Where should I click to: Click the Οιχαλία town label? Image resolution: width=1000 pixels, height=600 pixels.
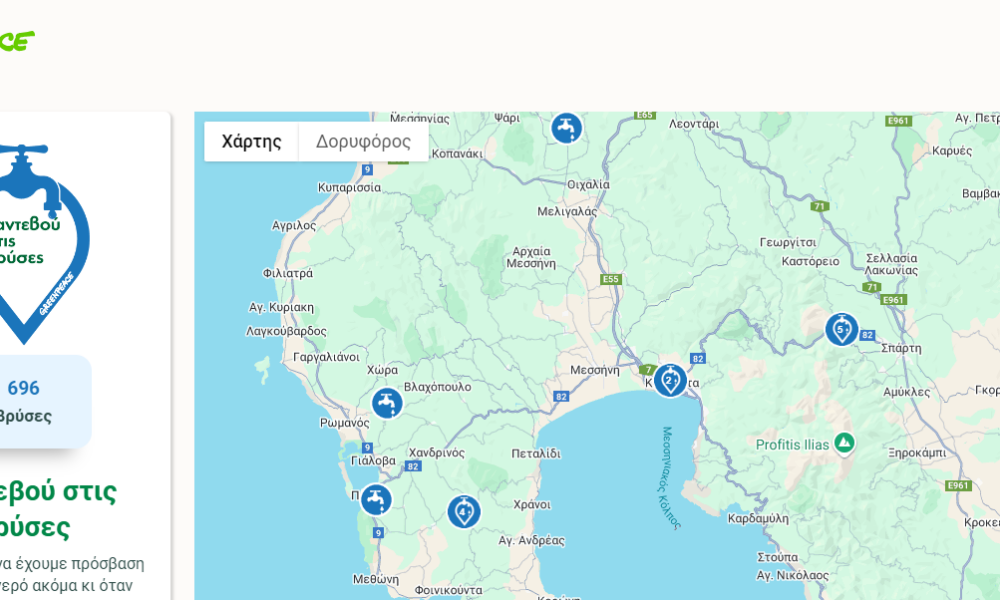coord(588,184)
